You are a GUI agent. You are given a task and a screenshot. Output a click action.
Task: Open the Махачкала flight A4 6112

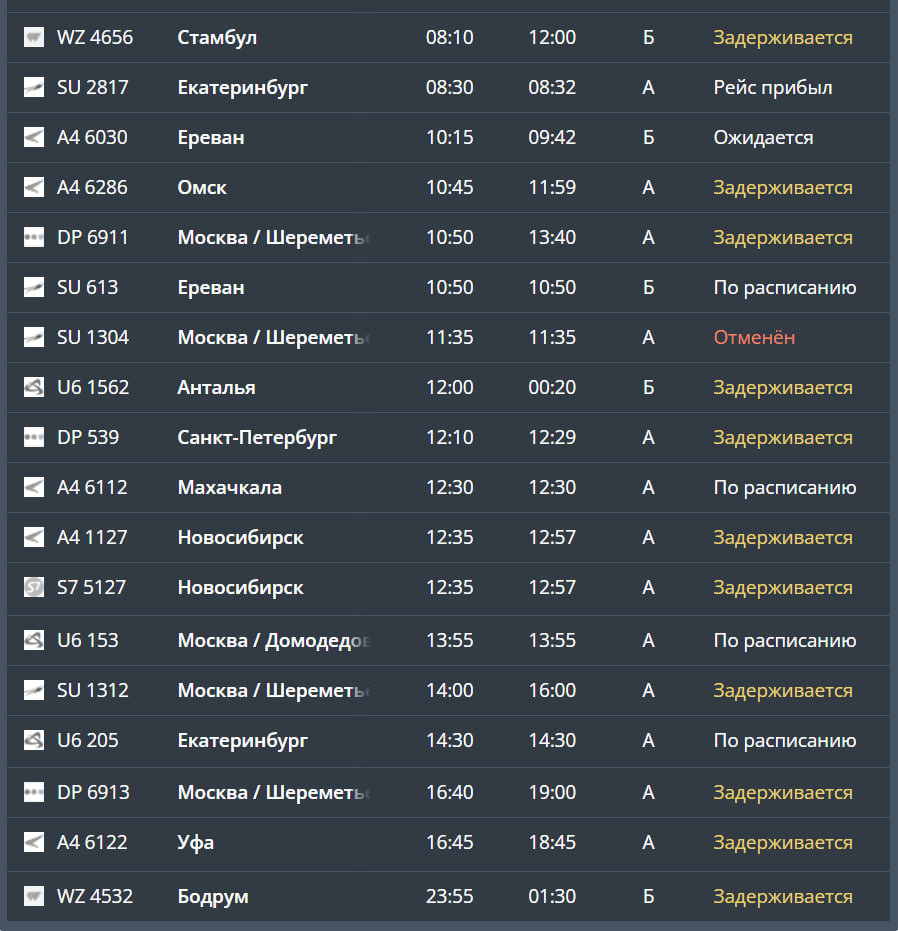coord(448,487)
